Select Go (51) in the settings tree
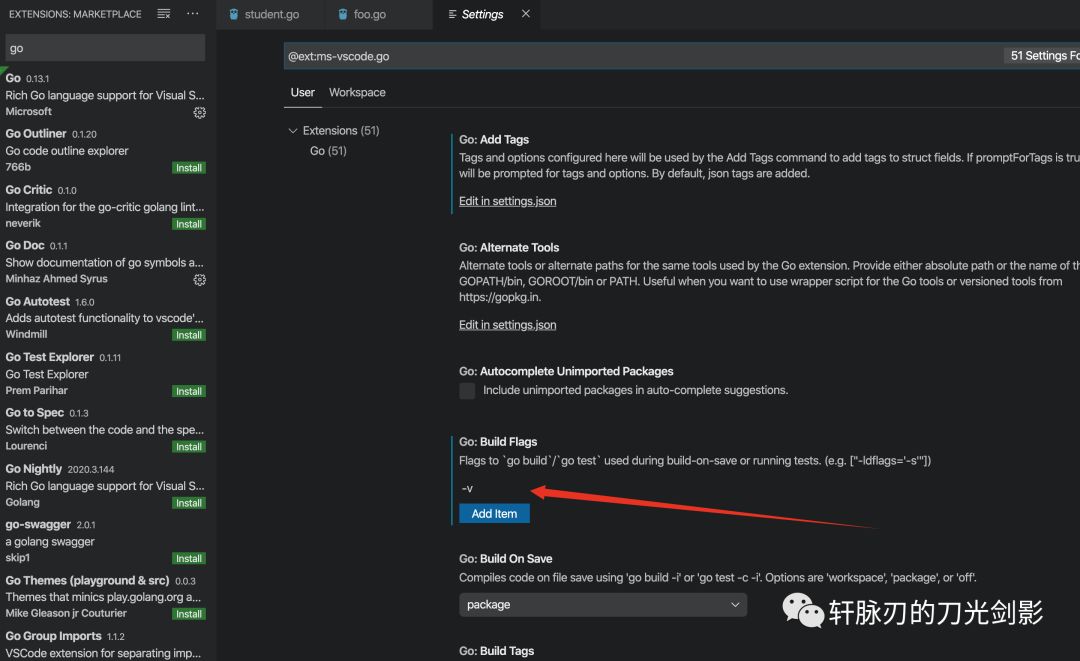The image size is (1080, 661). 328,151
